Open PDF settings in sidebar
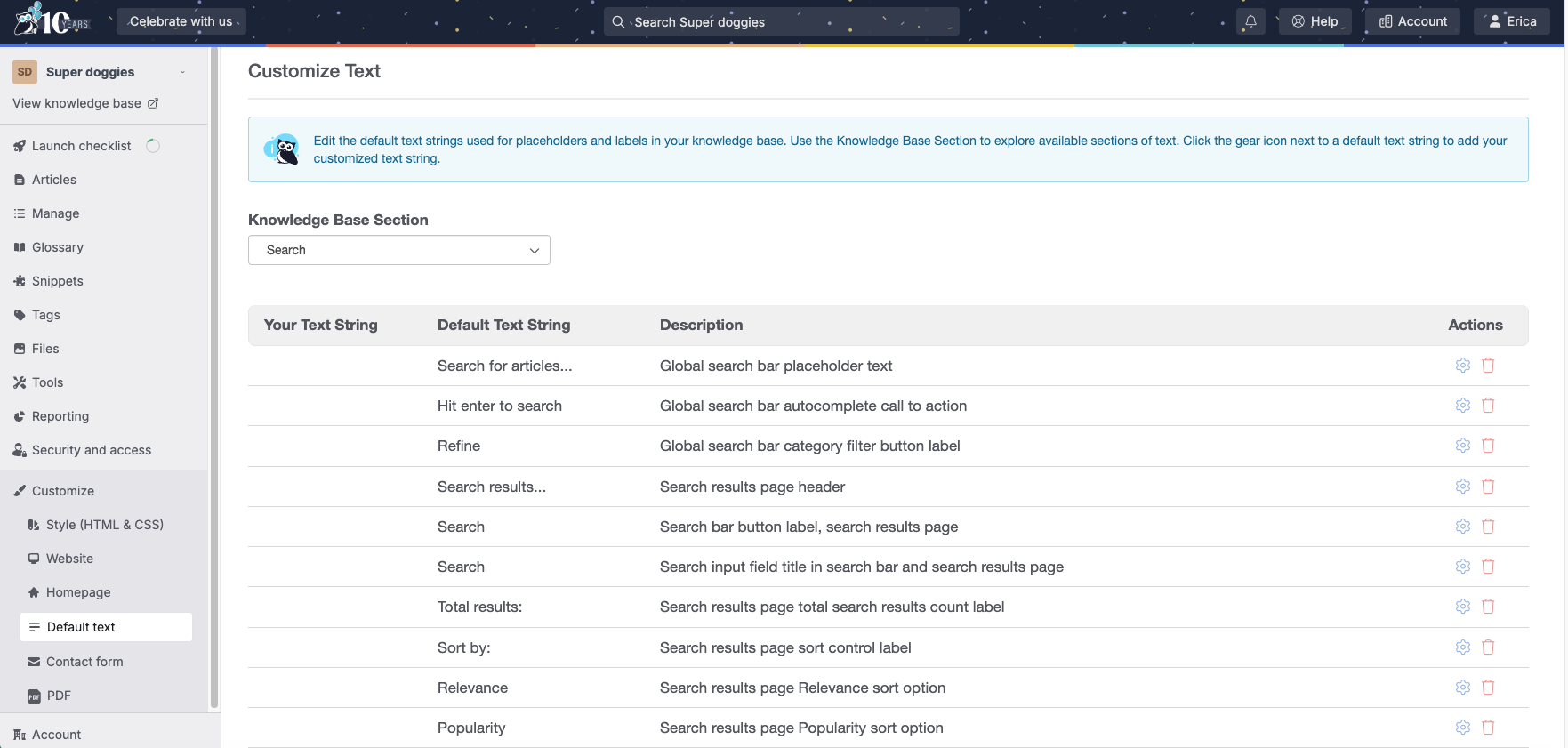 point(59,696)
